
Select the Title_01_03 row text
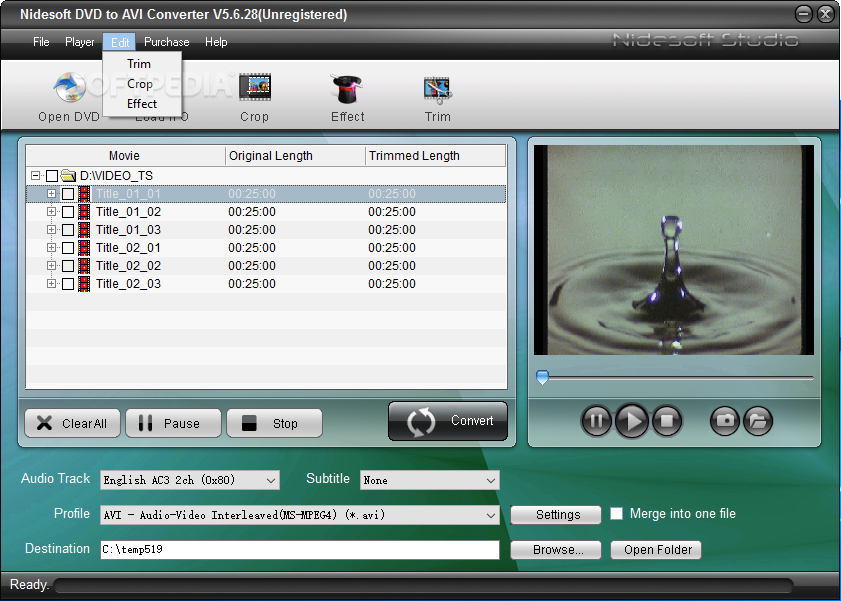128,230
